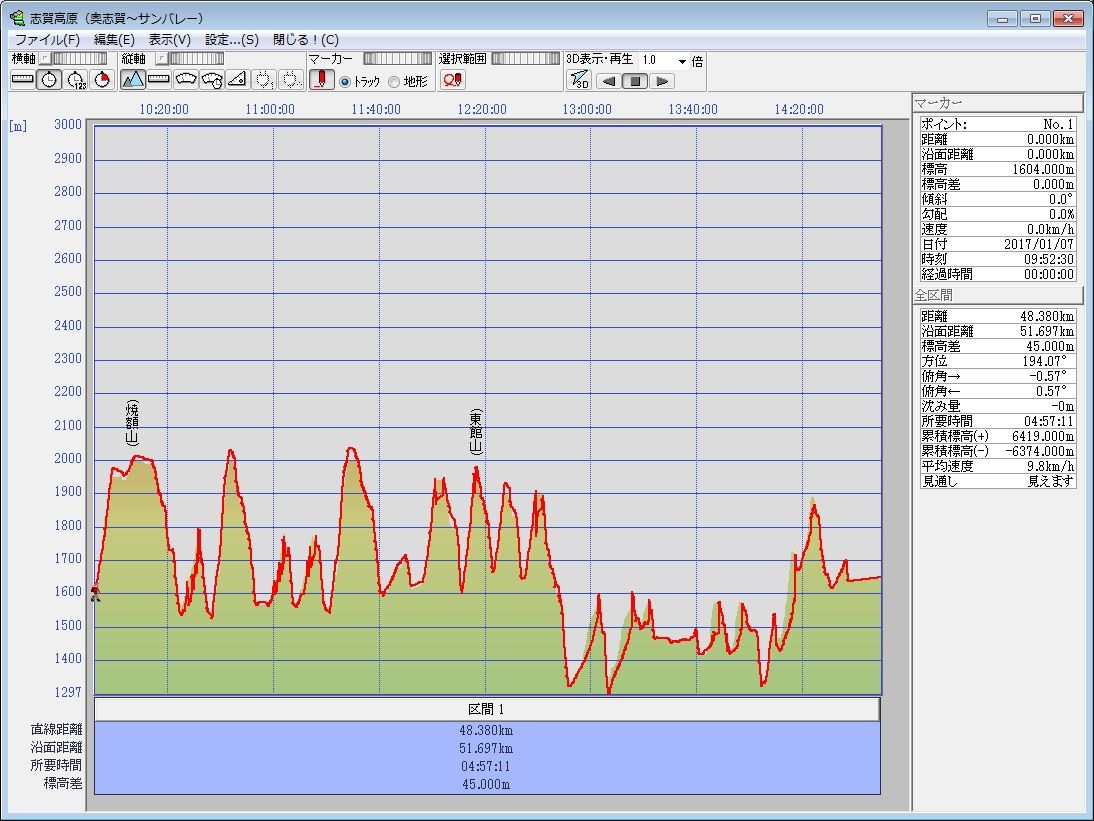
Task: Open the 設定...(S) menu
Action: click(231, 40)
